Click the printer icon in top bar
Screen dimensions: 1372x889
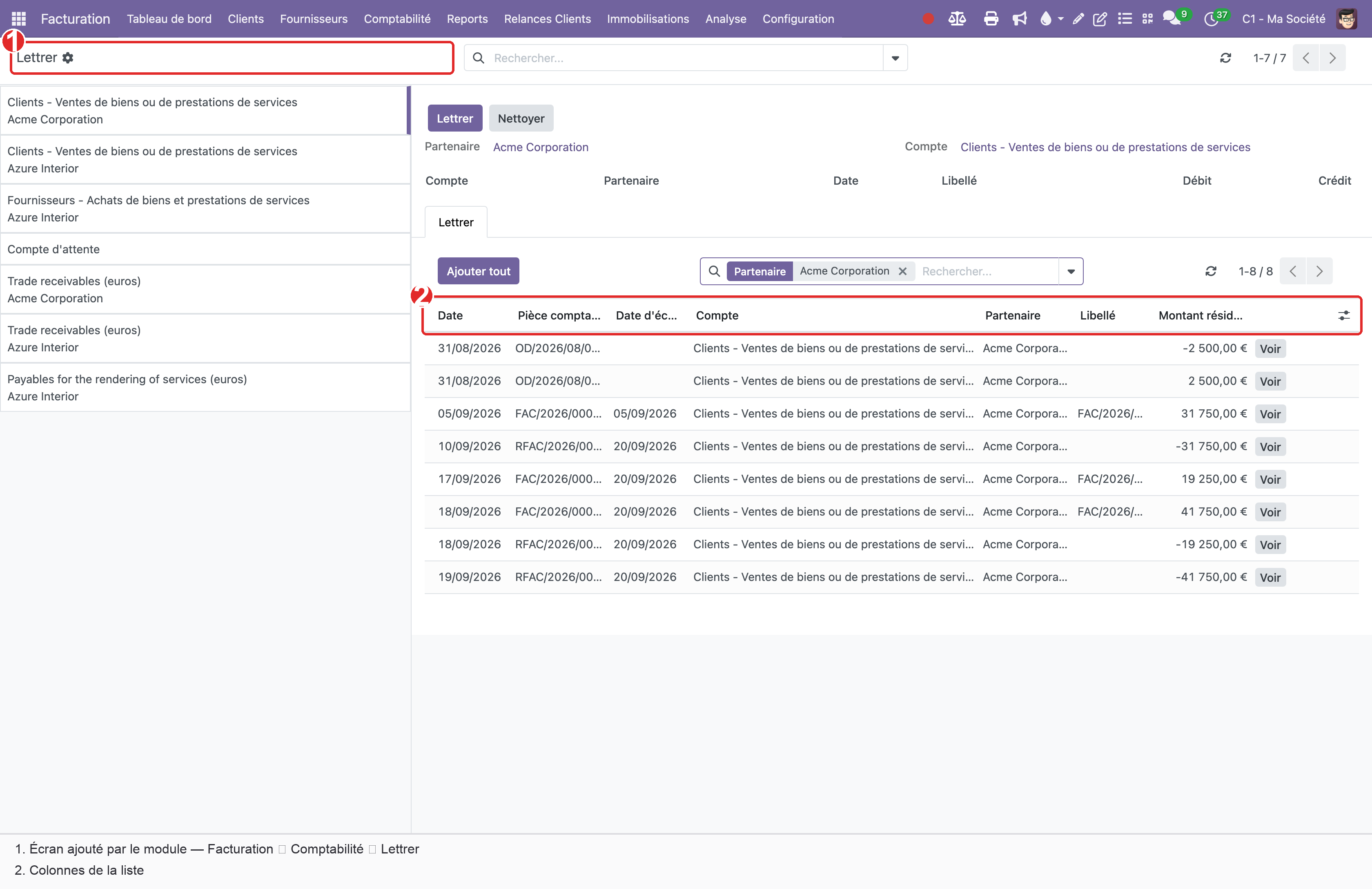tap(991, 18)
